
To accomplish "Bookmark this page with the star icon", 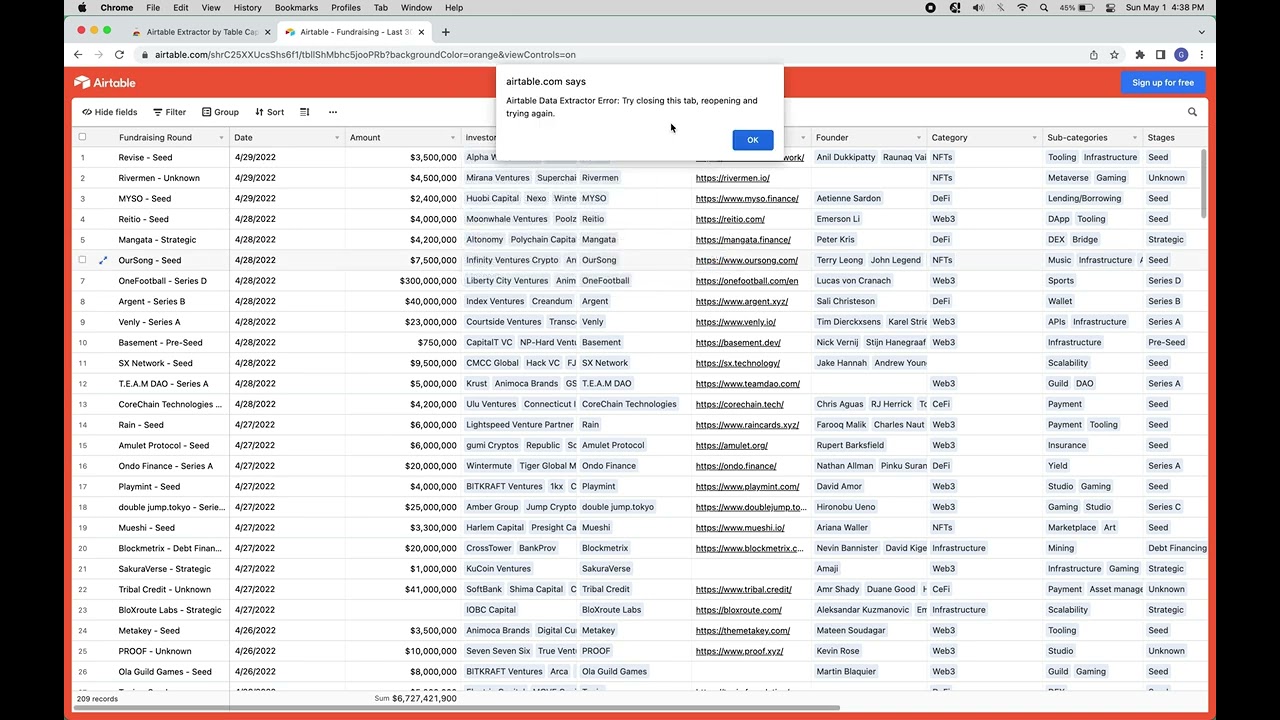I will pos(1114,55).
